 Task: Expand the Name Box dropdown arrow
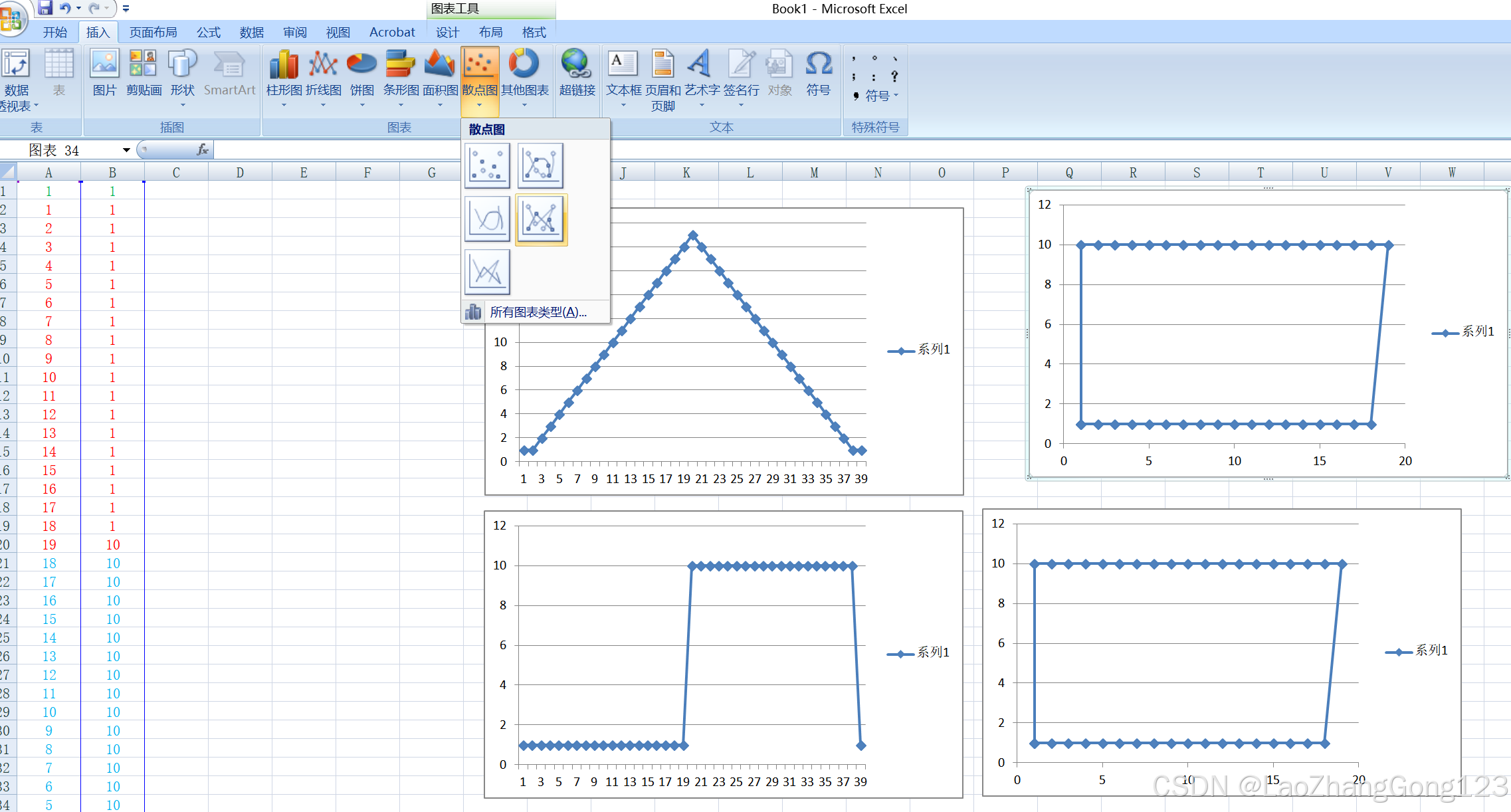coord(126,150)
